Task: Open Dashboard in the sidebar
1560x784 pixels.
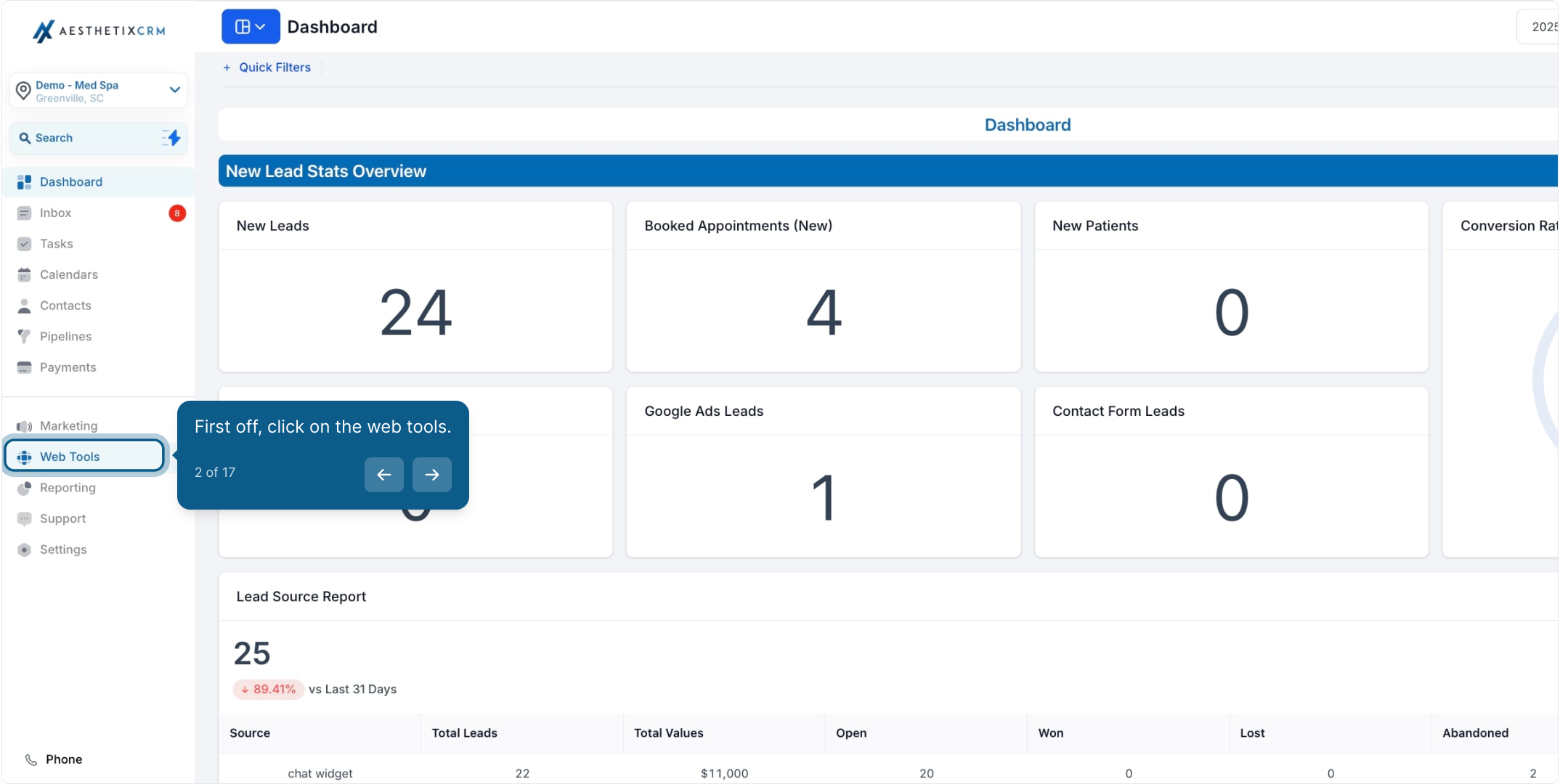Action: [x=99, y=182]
